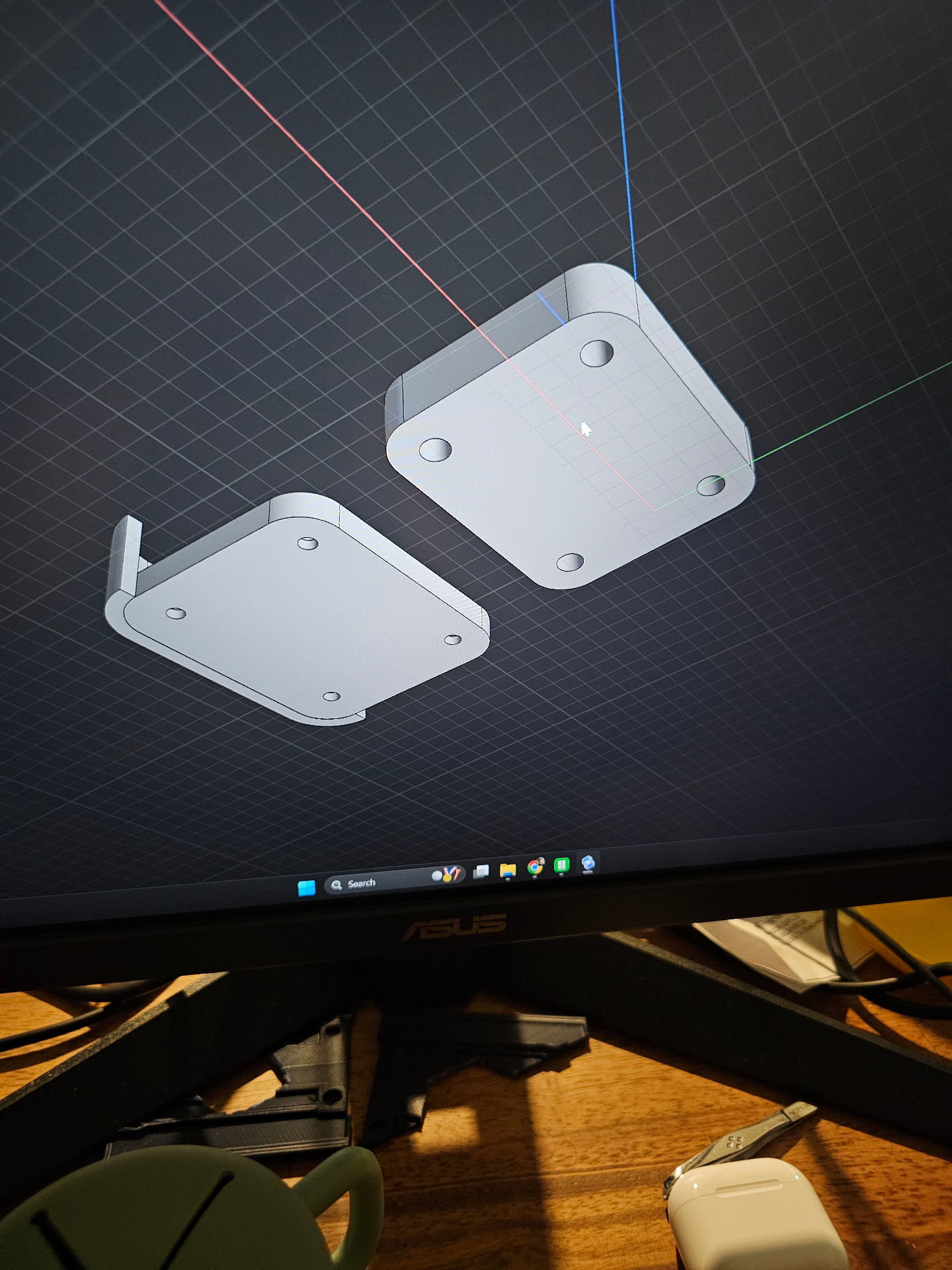Switch to Google Chrome in the taskbar
The image size is (952, 1270).
(x=535, y=867)
